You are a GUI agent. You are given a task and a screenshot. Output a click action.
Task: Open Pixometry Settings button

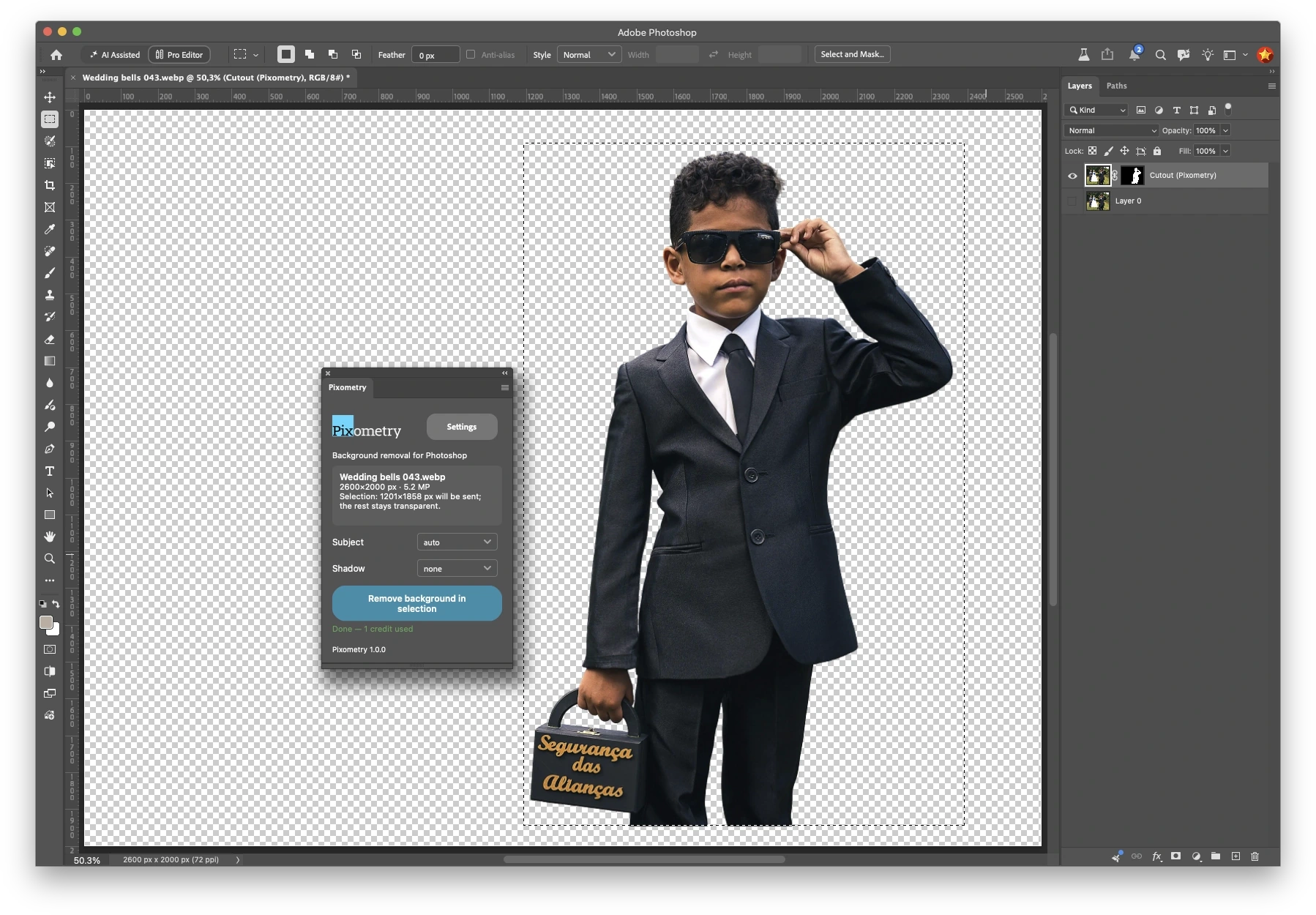click(461, 427)
